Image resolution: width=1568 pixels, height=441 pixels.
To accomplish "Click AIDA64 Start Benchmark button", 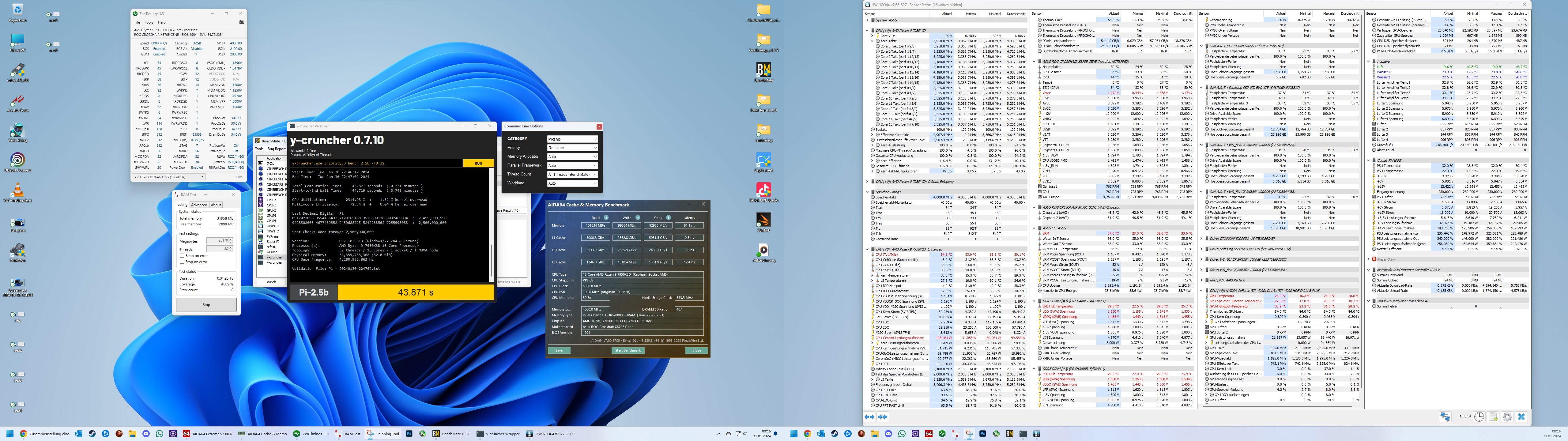I will coord(628,350).
